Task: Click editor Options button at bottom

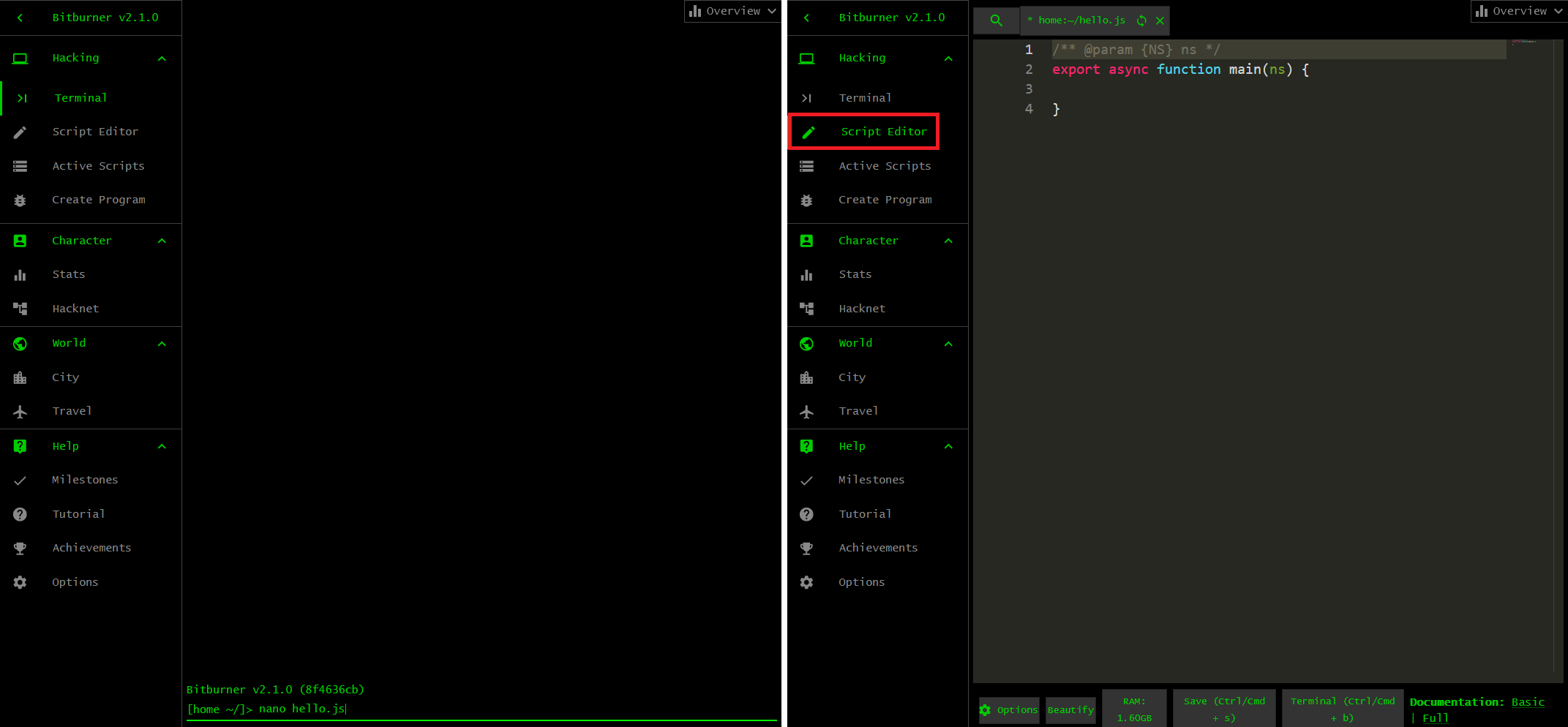Action: pos(1009,710)
